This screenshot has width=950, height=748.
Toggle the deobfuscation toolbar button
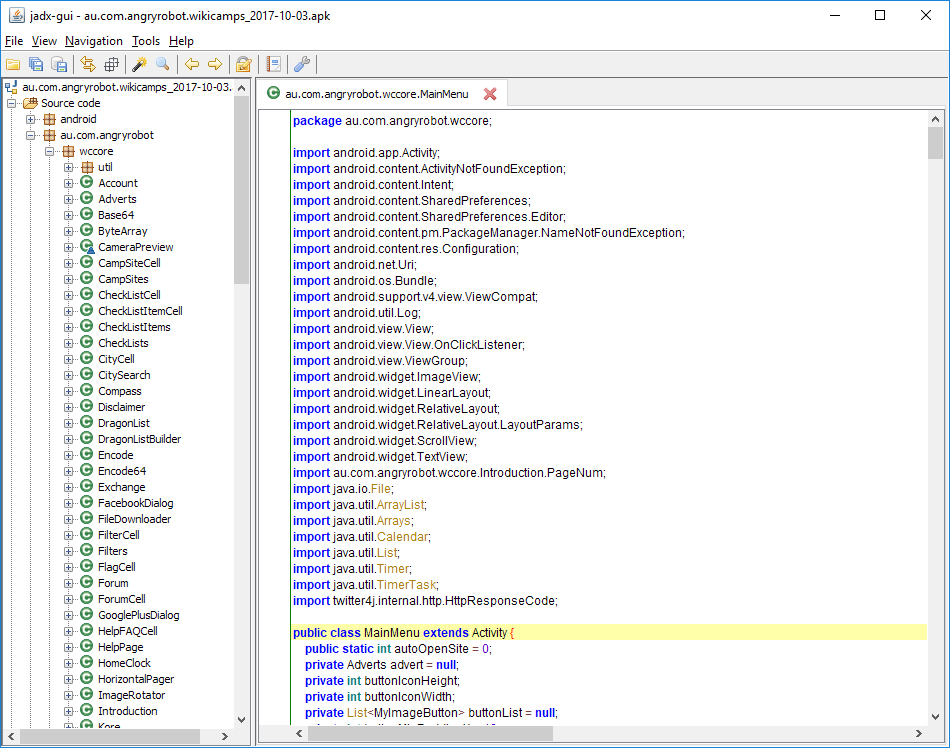pos(244,64)
